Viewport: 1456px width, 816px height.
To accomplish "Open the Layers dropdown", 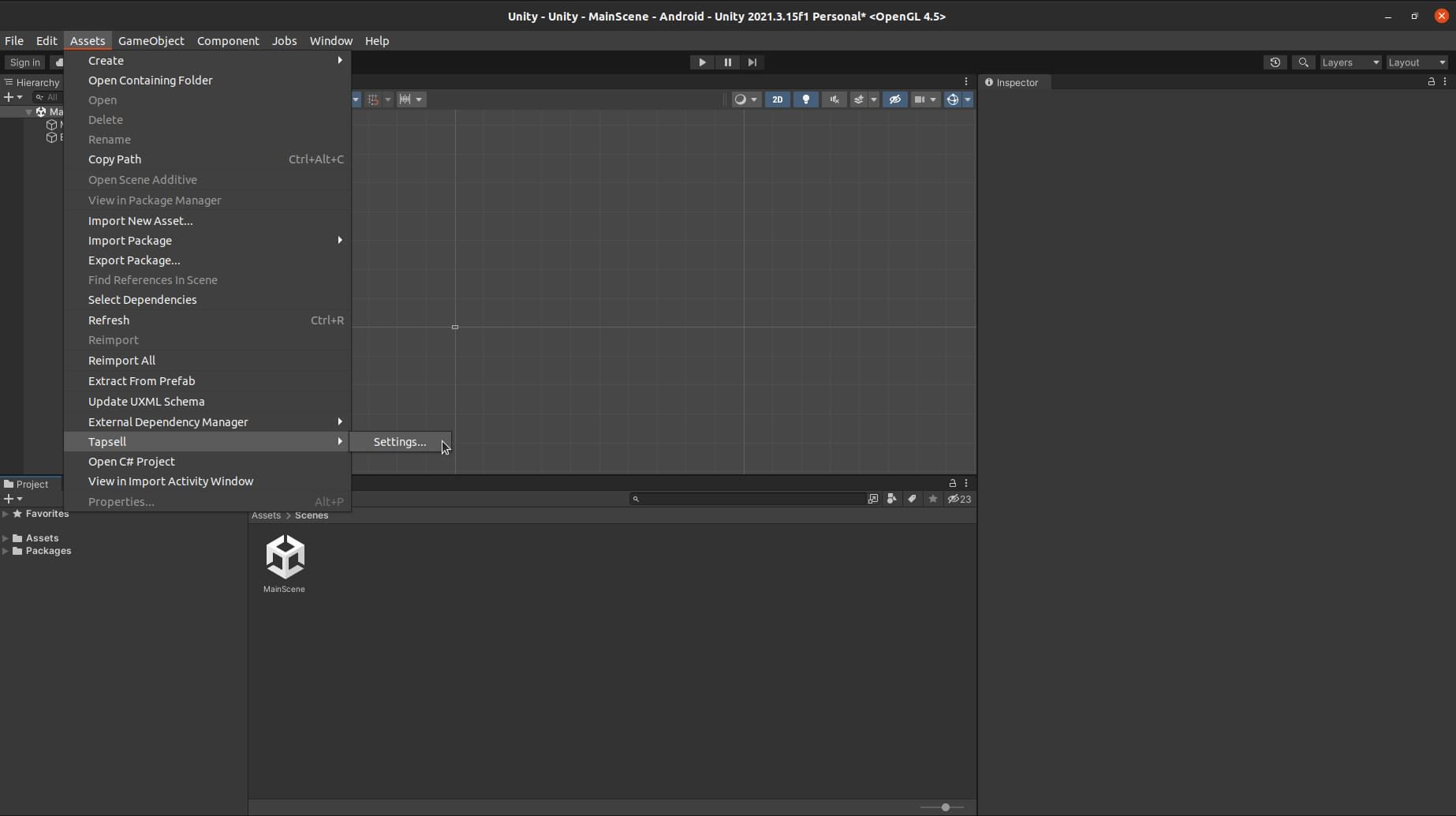I will pos(1350,62).
